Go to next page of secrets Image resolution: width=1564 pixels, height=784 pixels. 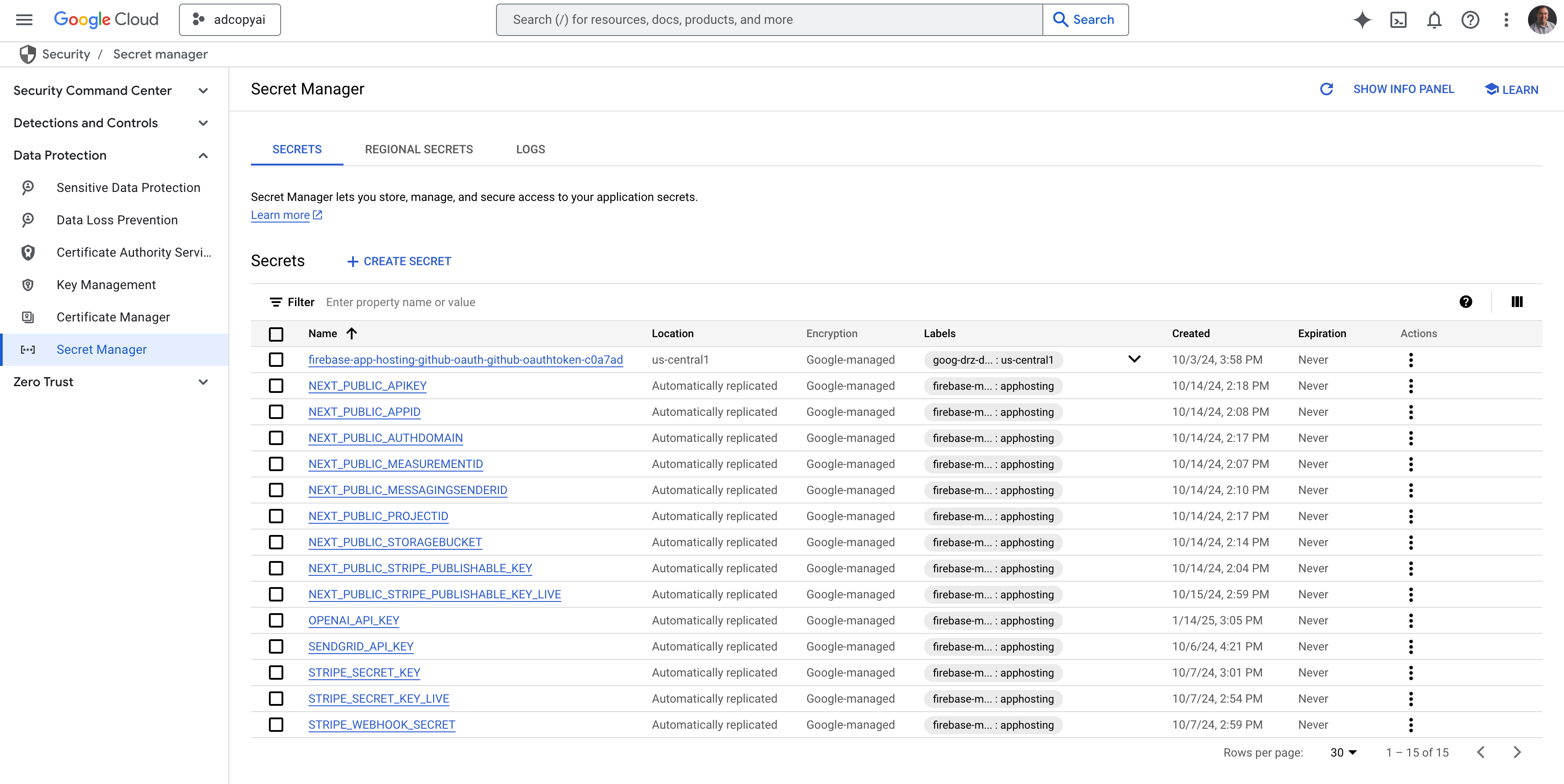coord(1517,753)
